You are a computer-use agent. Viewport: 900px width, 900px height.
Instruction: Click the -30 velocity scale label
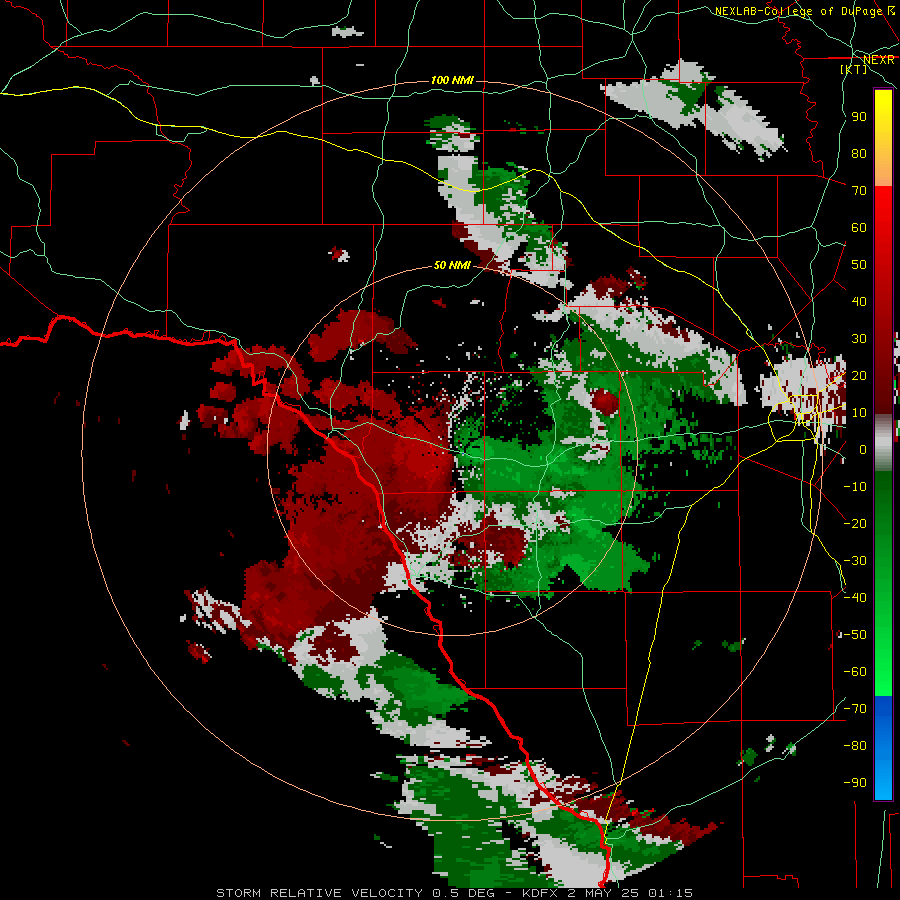(855, 561)
